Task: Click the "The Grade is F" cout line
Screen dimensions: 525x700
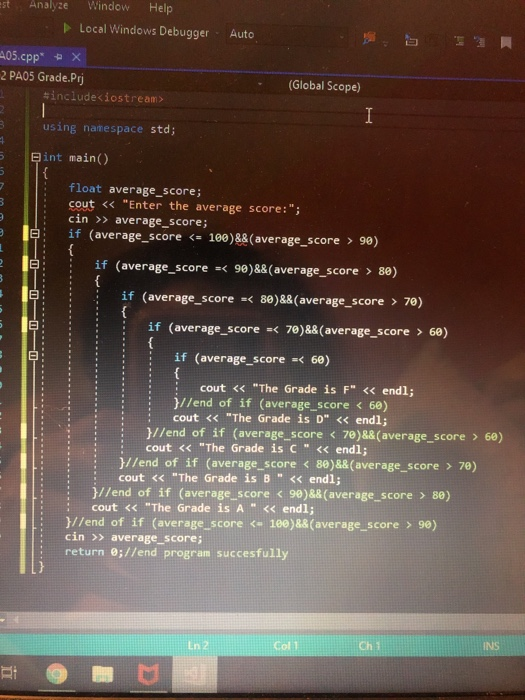Action: click(307, 389)
